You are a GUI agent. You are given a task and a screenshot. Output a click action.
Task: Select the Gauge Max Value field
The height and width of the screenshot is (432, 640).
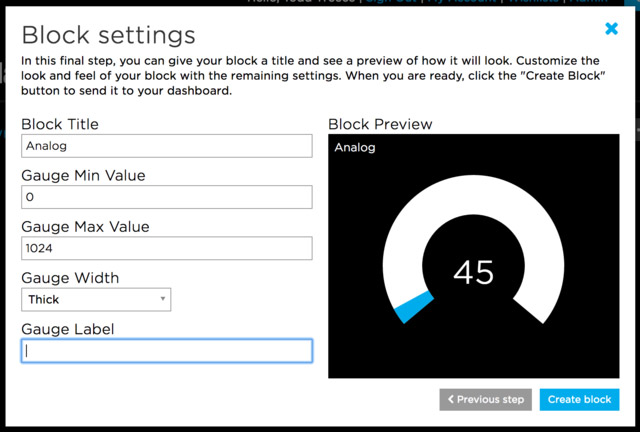click(166, 248)
